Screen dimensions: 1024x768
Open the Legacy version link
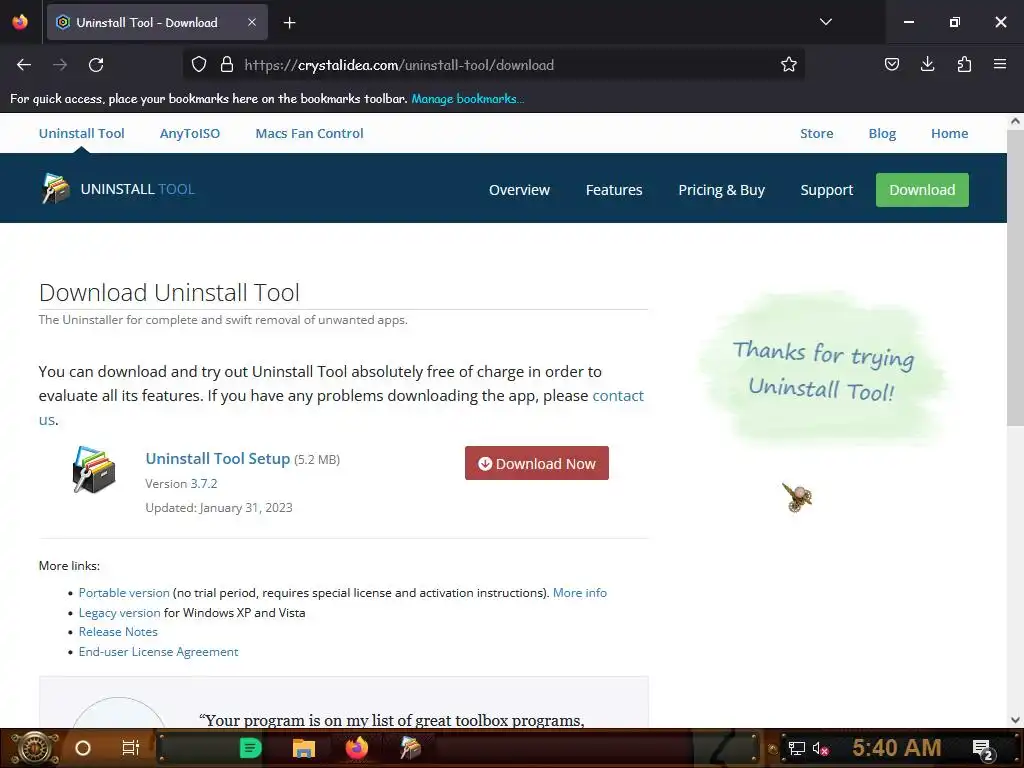point(120,613)
